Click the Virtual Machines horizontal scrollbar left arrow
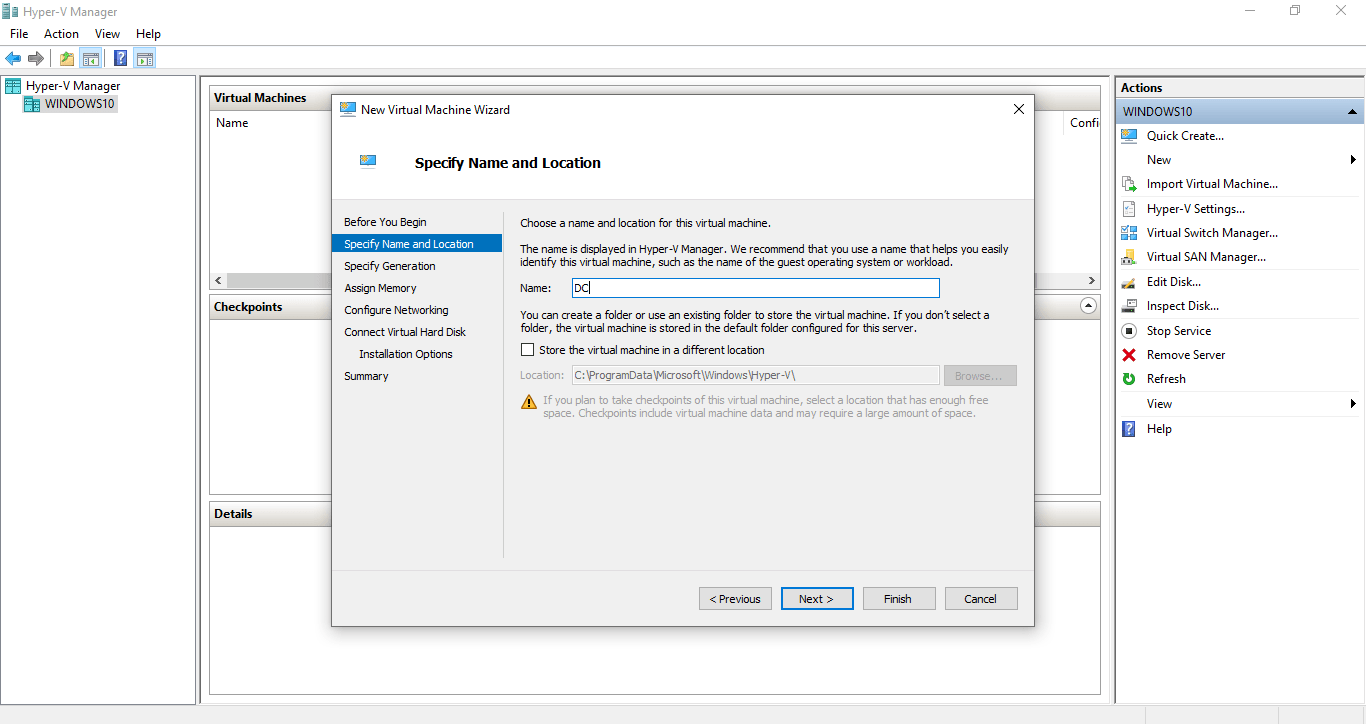 (x=219, y=281)
